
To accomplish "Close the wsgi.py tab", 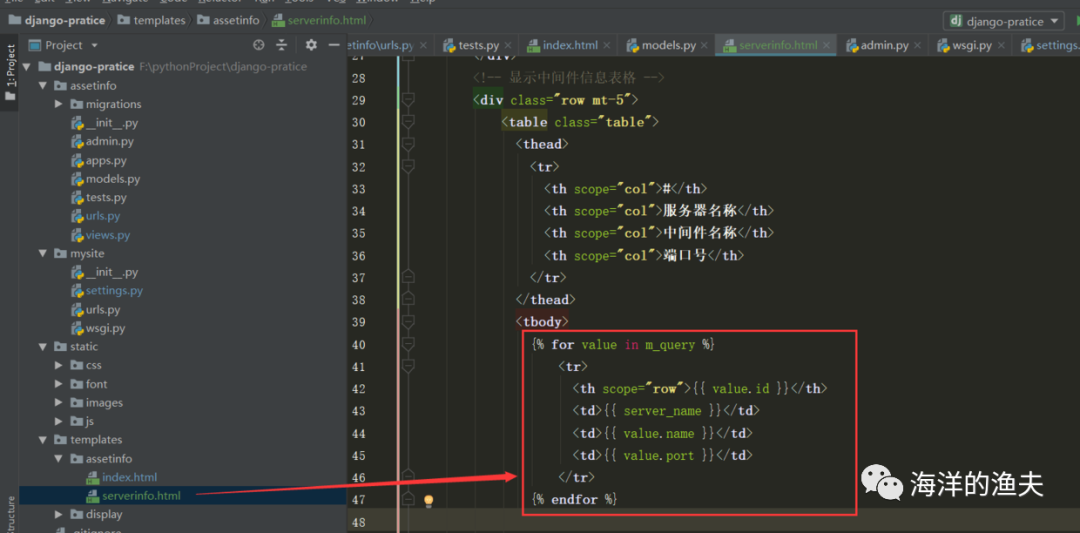I will point(1002,45).
